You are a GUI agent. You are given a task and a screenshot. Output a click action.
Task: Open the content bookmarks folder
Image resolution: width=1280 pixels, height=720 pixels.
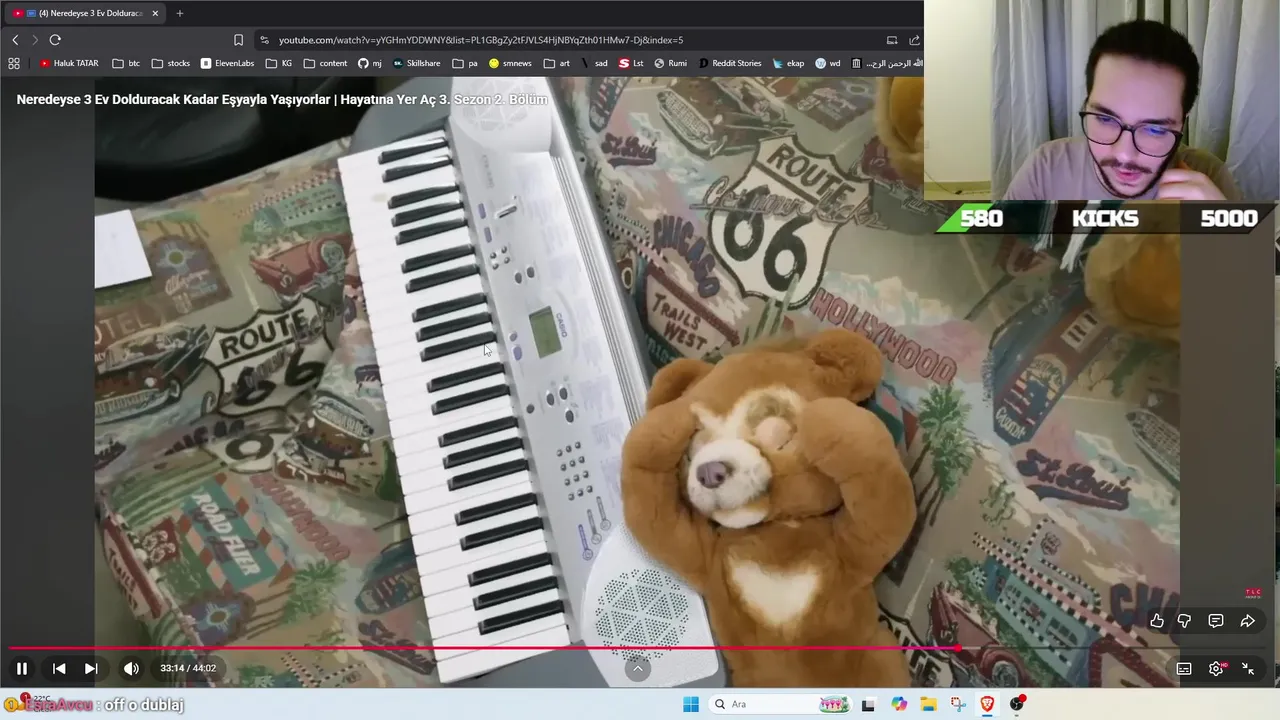pyautogui.click(x=325, y=63)
